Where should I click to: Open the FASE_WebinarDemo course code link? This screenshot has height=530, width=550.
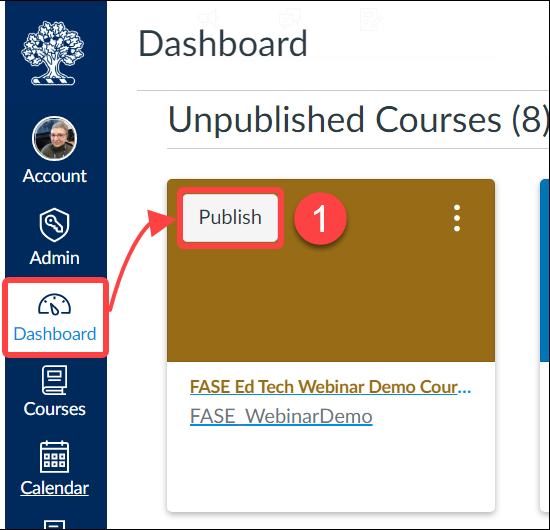click(281, 416)
